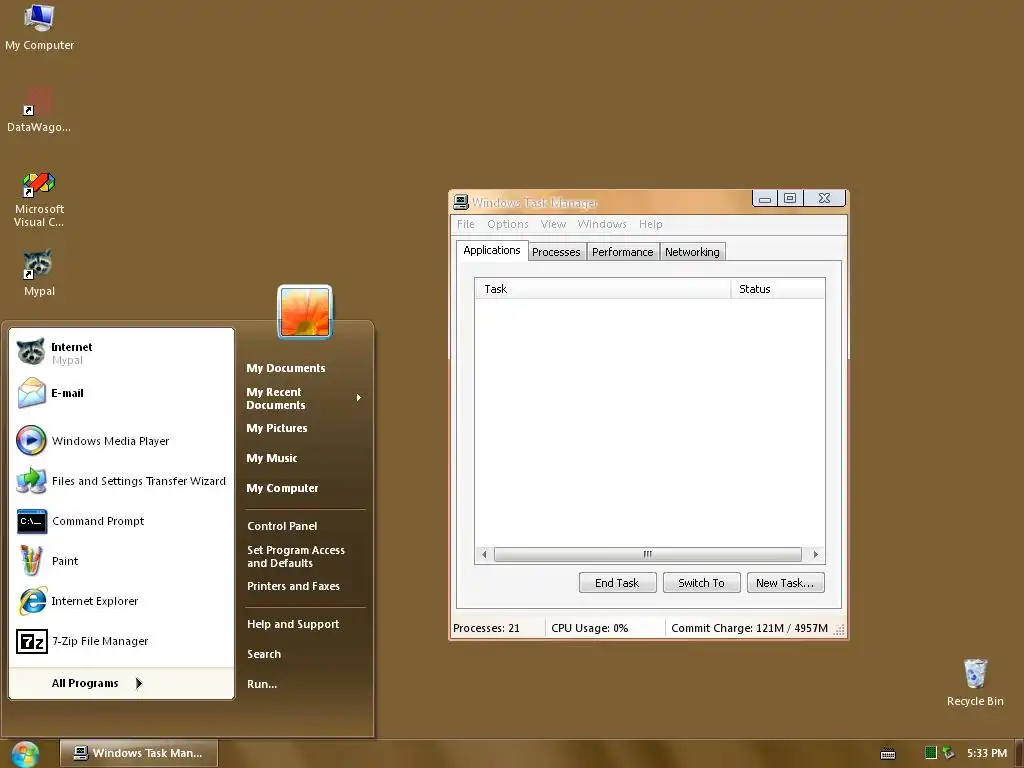1024x768 pixels.
Task: Switch to the Processes tab
Action: click(556, 252)
